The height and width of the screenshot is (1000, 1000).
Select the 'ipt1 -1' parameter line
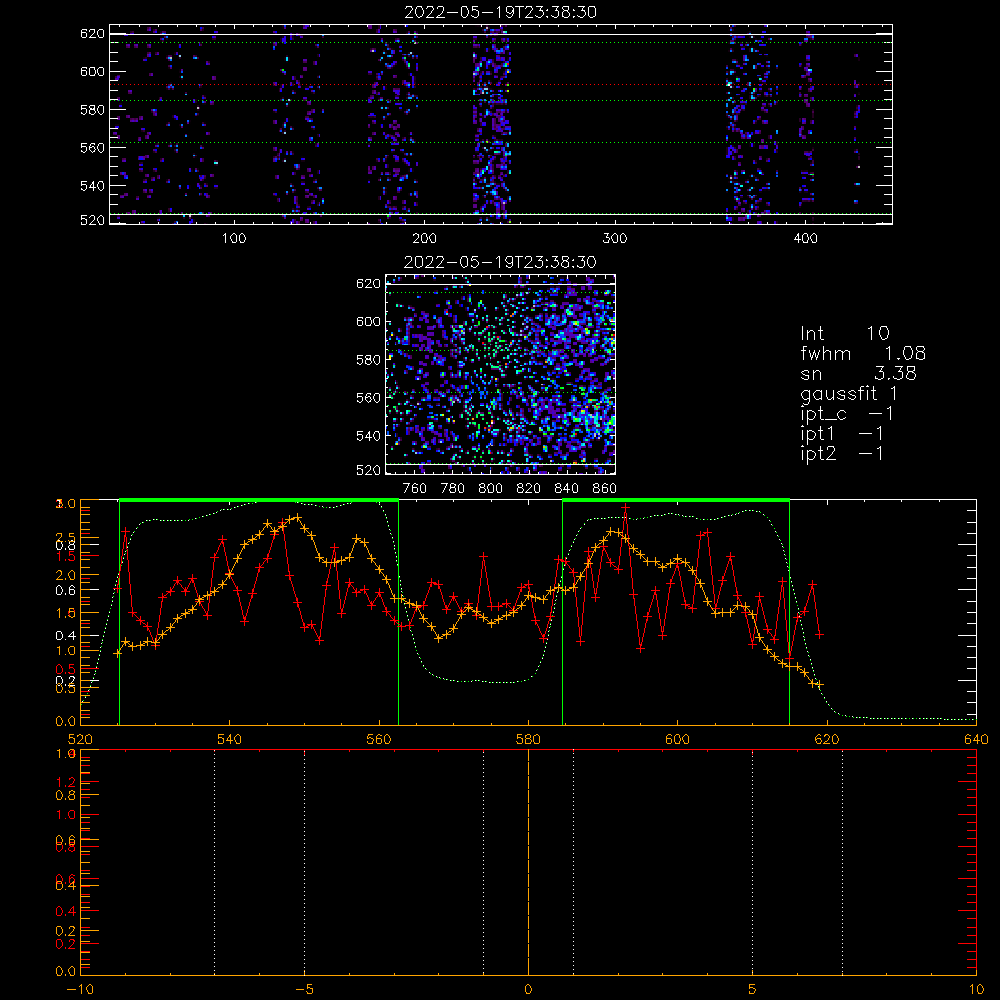click(x=842, y=434)
